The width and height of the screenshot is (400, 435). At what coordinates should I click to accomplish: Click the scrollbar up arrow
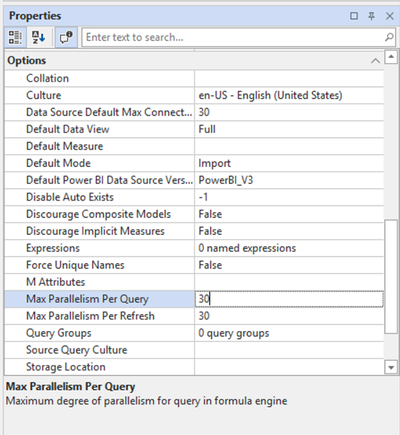tap(391, 57)
